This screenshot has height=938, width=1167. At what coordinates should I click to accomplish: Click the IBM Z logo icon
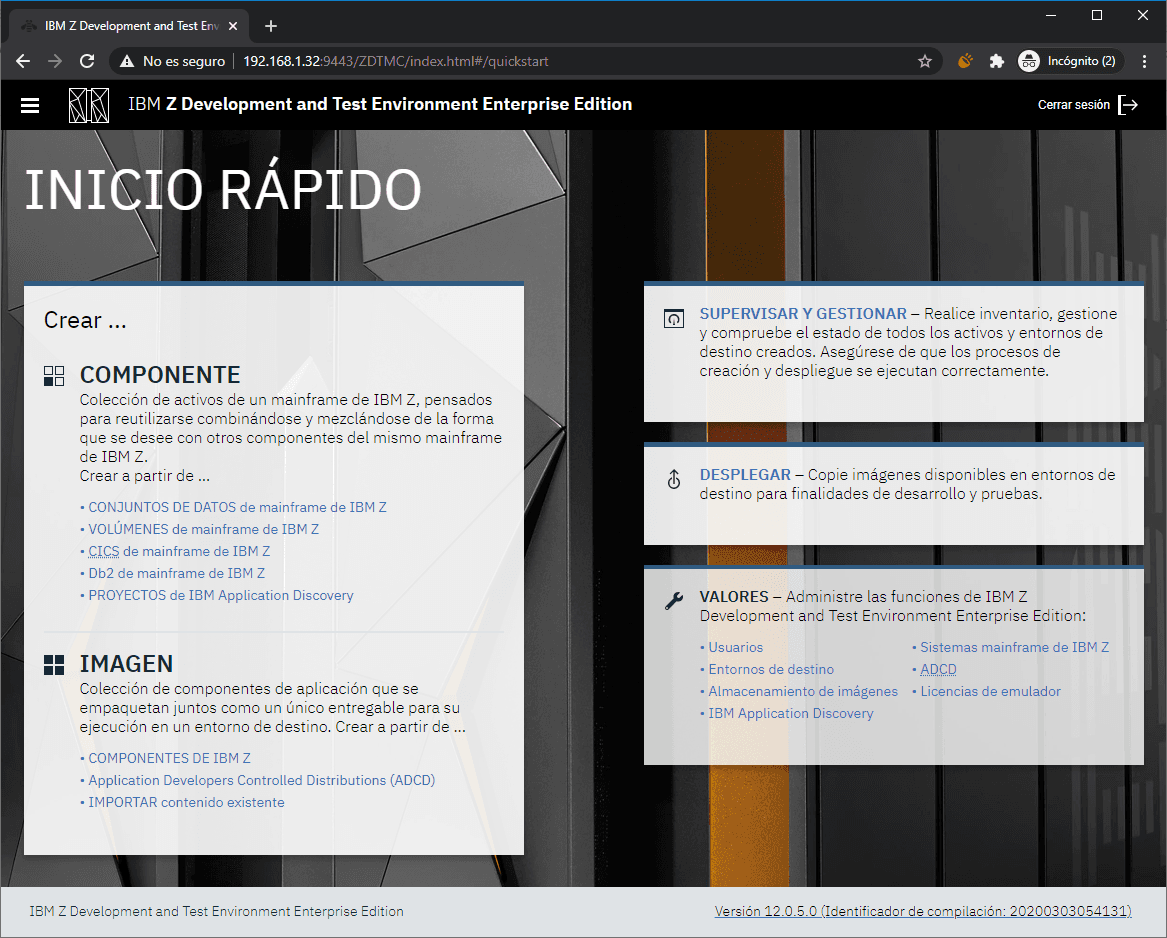89,105
